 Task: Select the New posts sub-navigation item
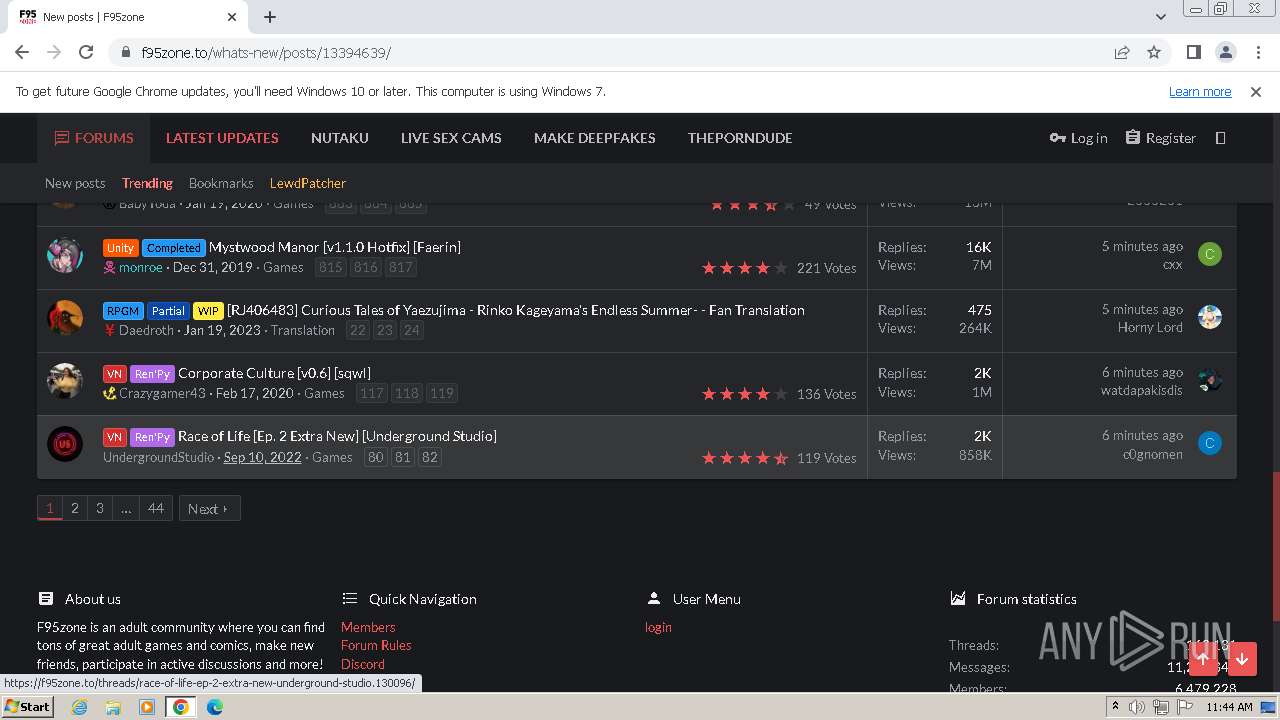tap(75, 183)
